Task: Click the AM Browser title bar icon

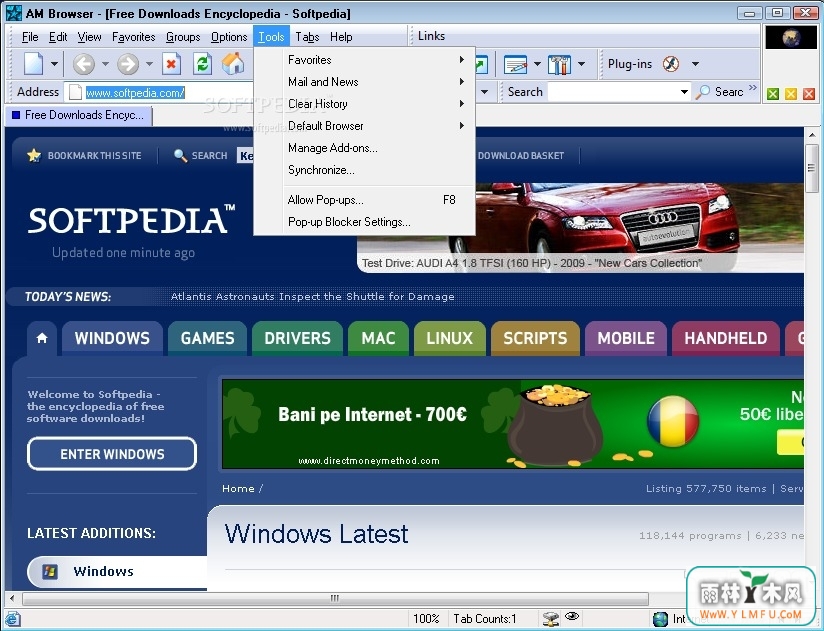Action: (x=13, y=13)
